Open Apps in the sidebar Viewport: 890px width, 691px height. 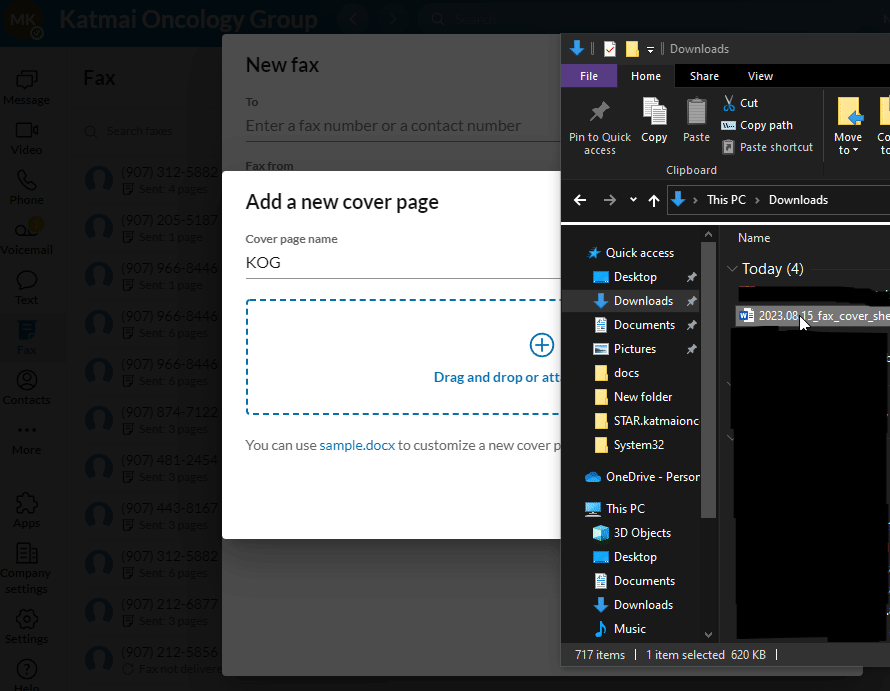pos(26,511)
